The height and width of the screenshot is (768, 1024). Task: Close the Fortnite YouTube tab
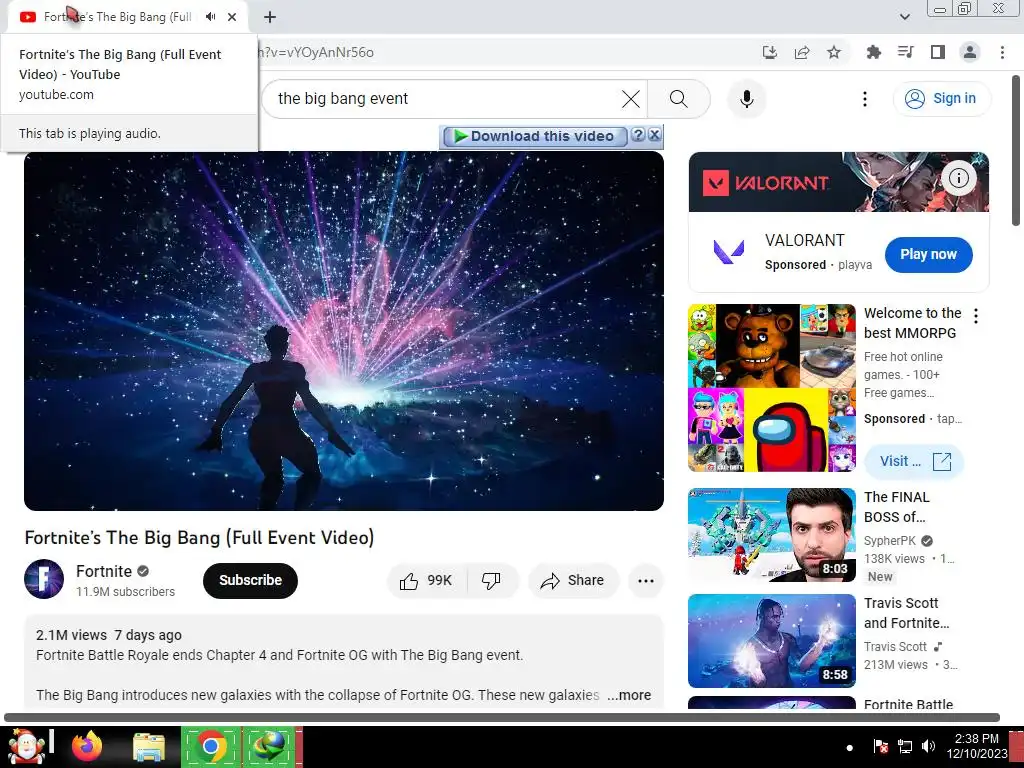click(x=232, y=17)
